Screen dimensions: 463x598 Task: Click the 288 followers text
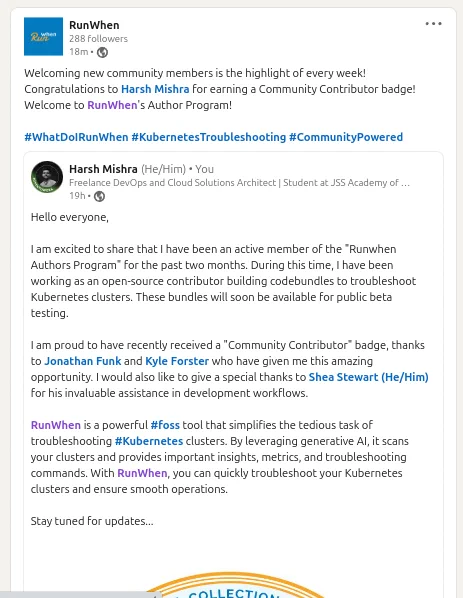click(98, 39)
